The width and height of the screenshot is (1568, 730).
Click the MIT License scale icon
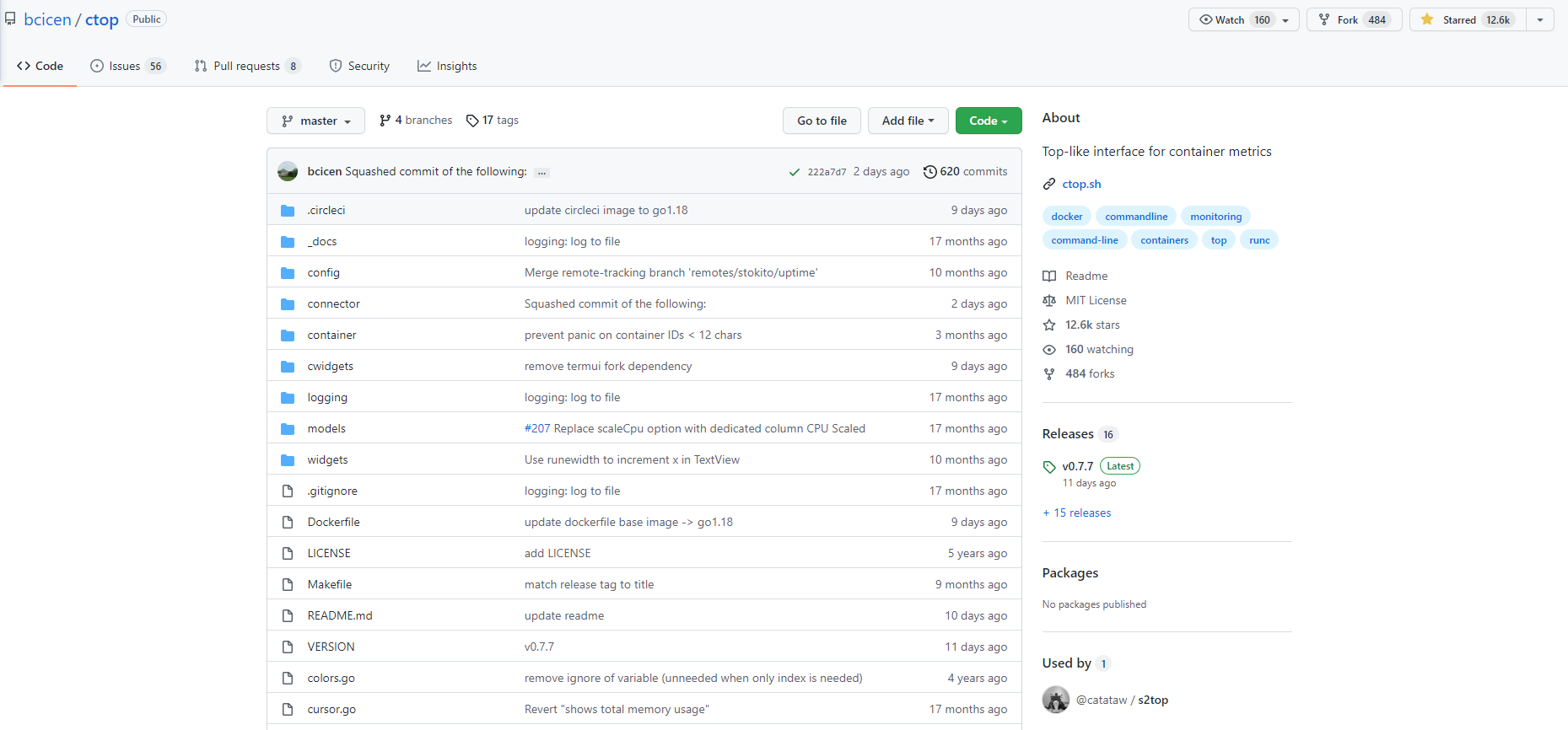click(1049, 301)
